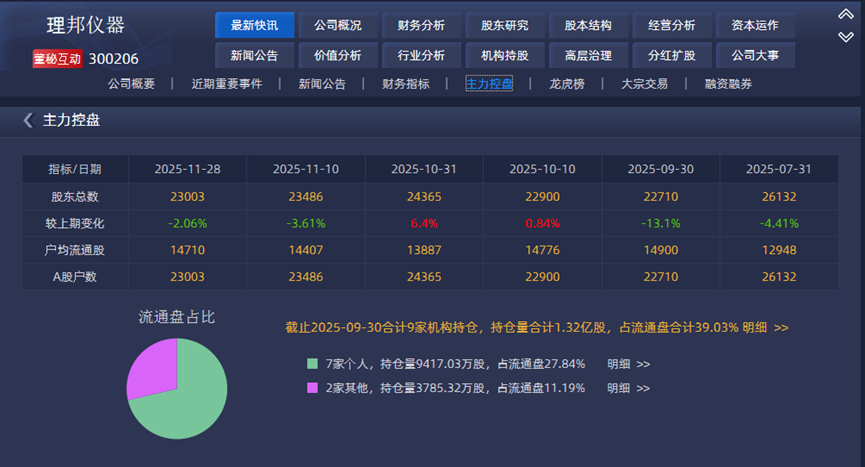Click the -2.06% change value
This screenshot has width=865, height=467.
pyautogui.click(x=188, y=223)
